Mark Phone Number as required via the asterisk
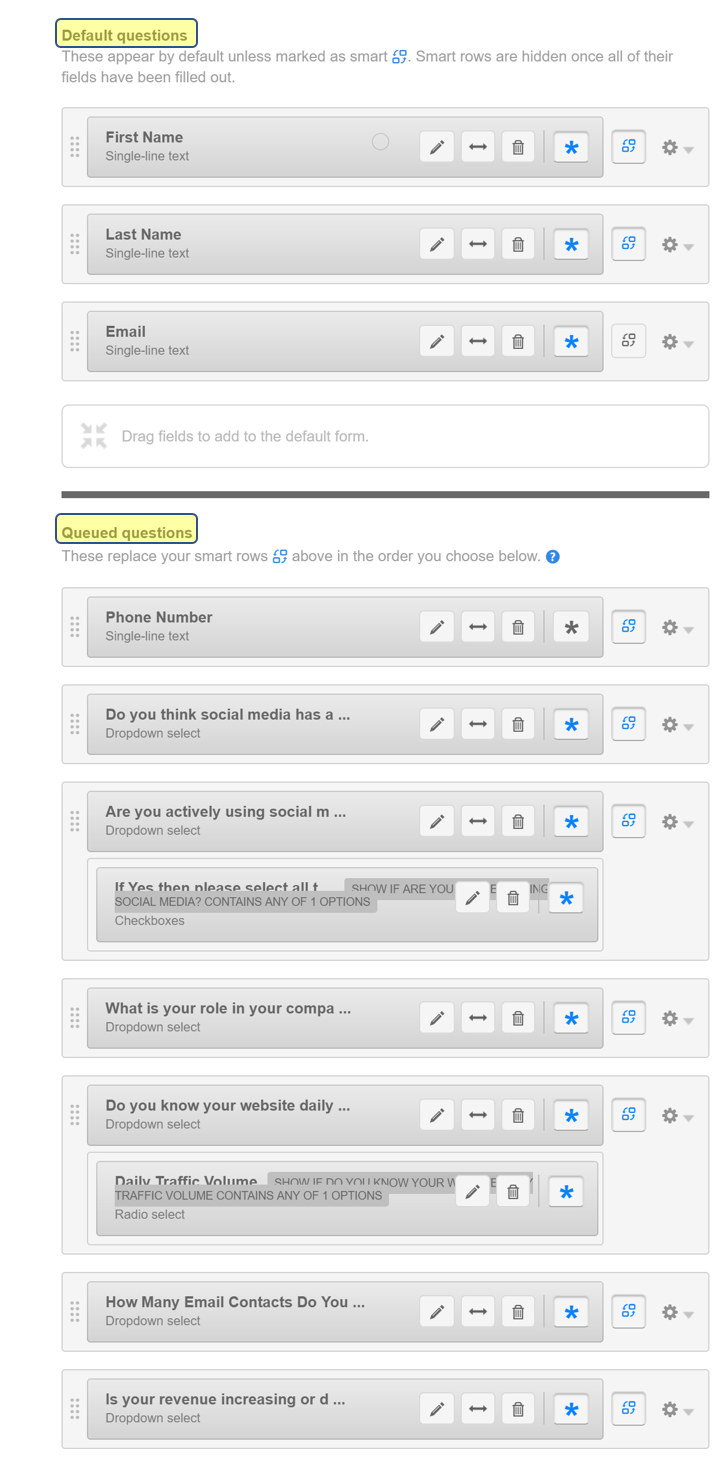 point(570,627)
